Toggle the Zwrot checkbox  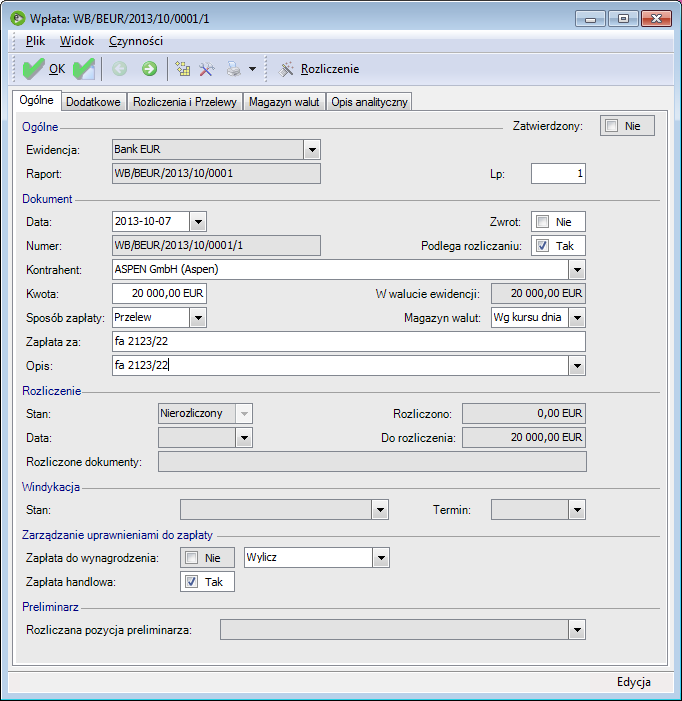coord(543,221)
